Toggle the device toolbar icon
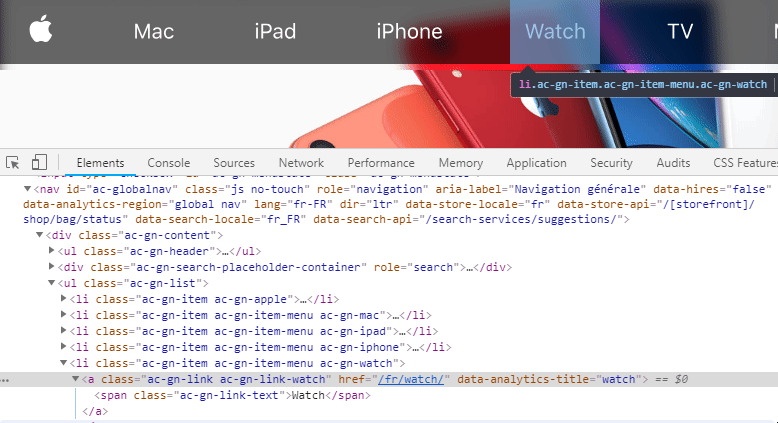This screenshot has height=423, width=778. click(x=39, y=163)
